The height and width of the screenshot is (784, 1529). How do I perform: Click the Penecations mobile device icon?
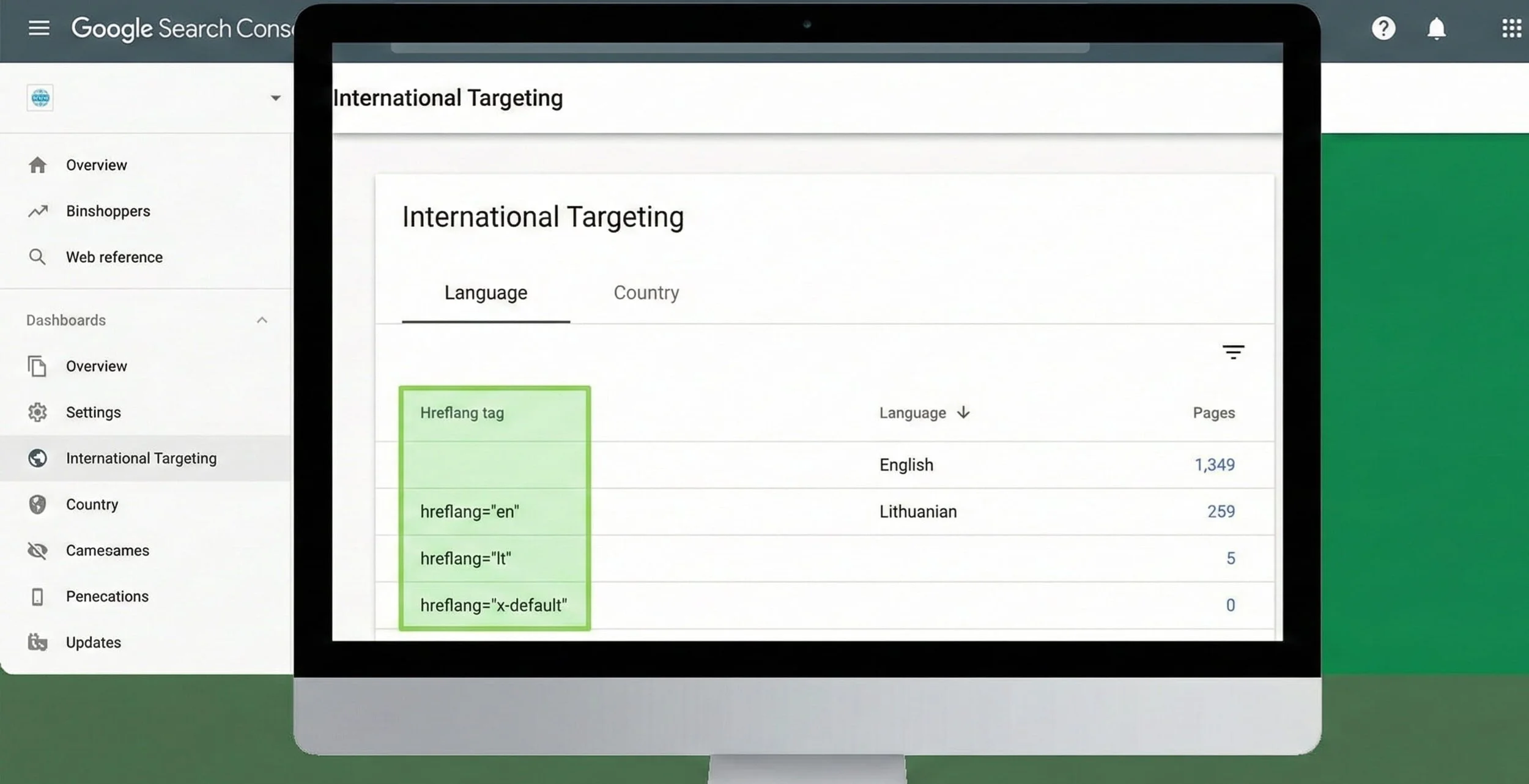(37, 596)
